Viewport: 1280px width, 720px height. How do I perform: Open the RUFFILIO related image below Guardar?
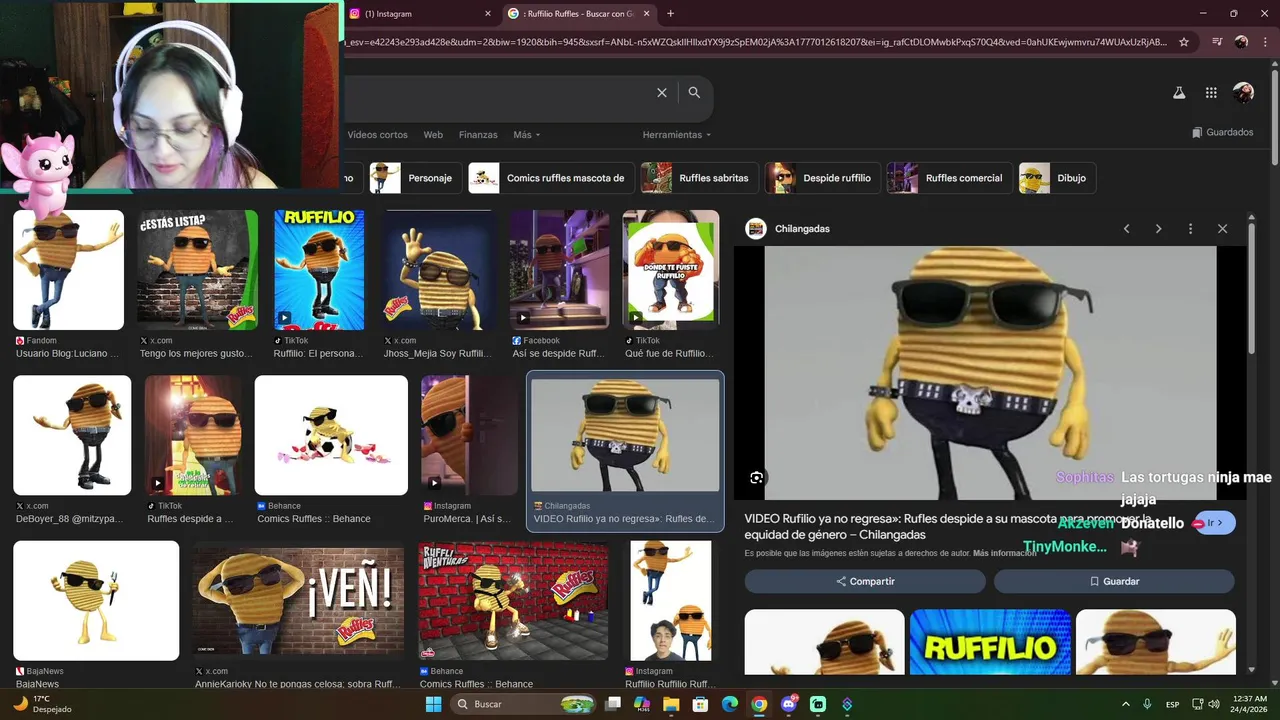point(990,642)
